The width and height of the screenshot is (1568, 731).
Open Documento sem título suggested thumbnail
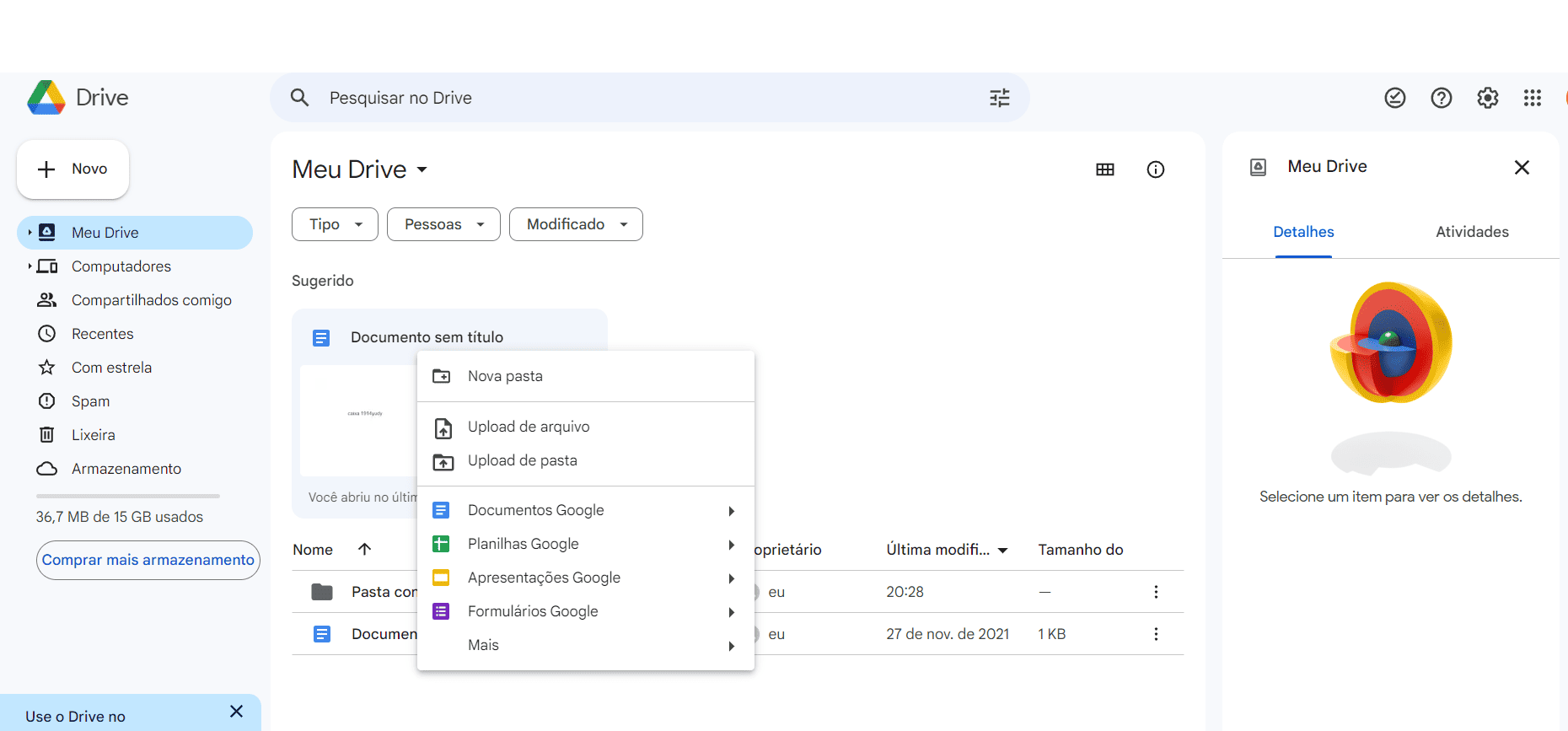click(x=359, y=421)
